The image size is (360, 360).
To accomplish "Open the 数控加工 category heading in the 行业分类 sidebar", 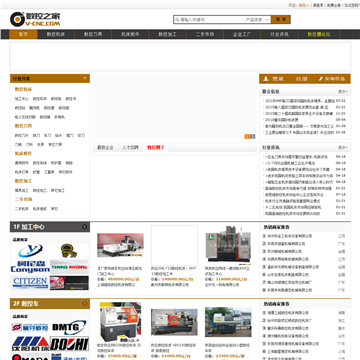I will pyautogui.click(x=23, y=181).
